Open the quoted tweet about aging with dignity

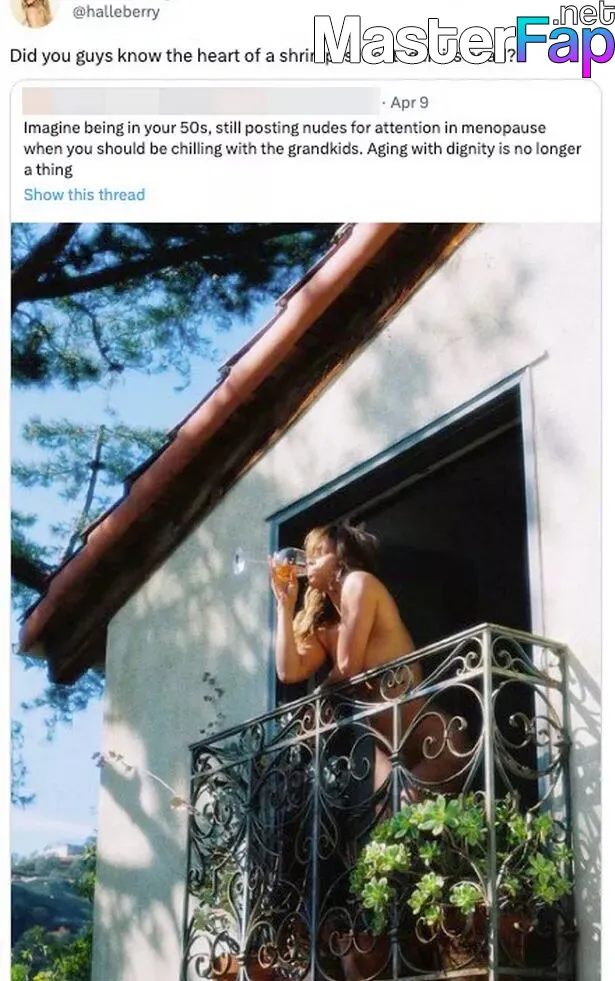(x=303, y=148)
